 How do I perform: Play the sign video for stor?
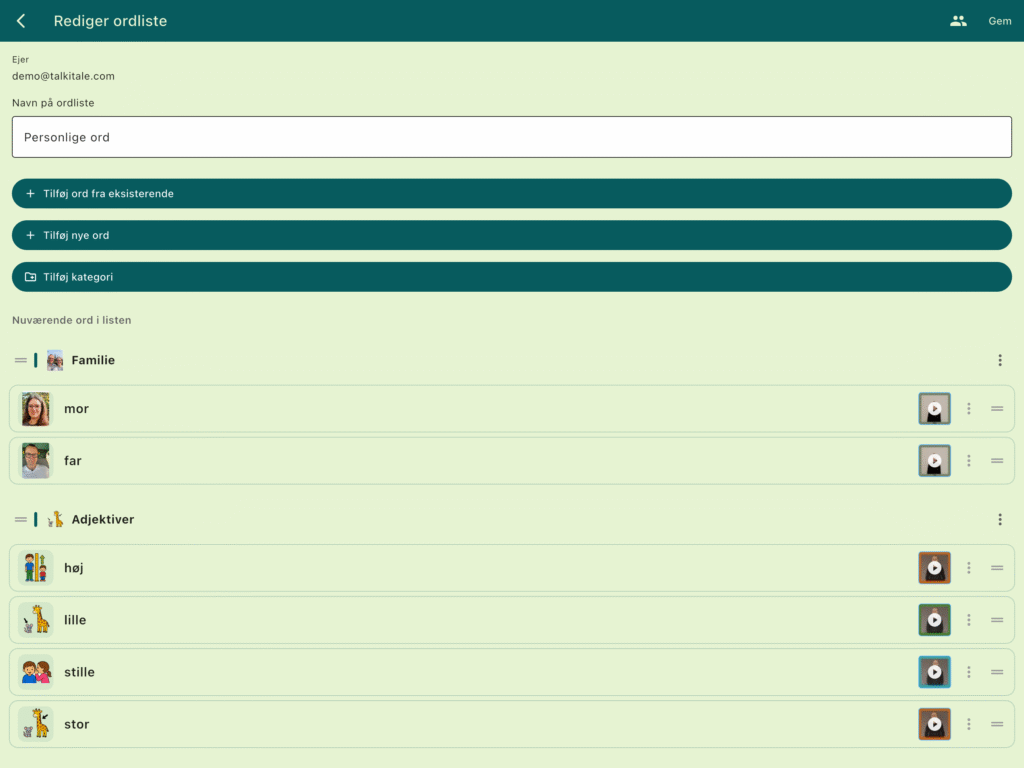click(x=935, y=724)
